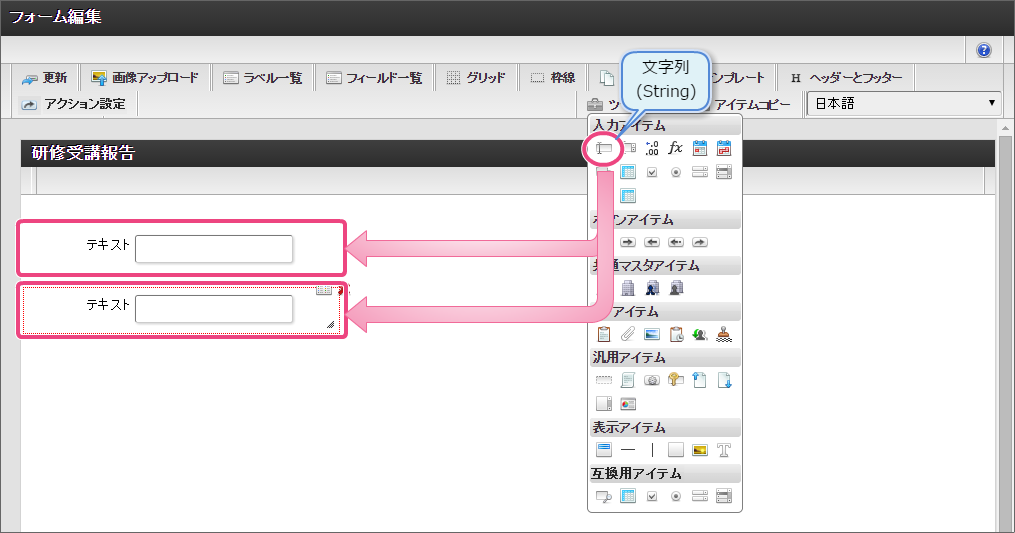Screen dimensions: 1015x533
Task: Select the script scroll document icon
Action: [628, 380]
